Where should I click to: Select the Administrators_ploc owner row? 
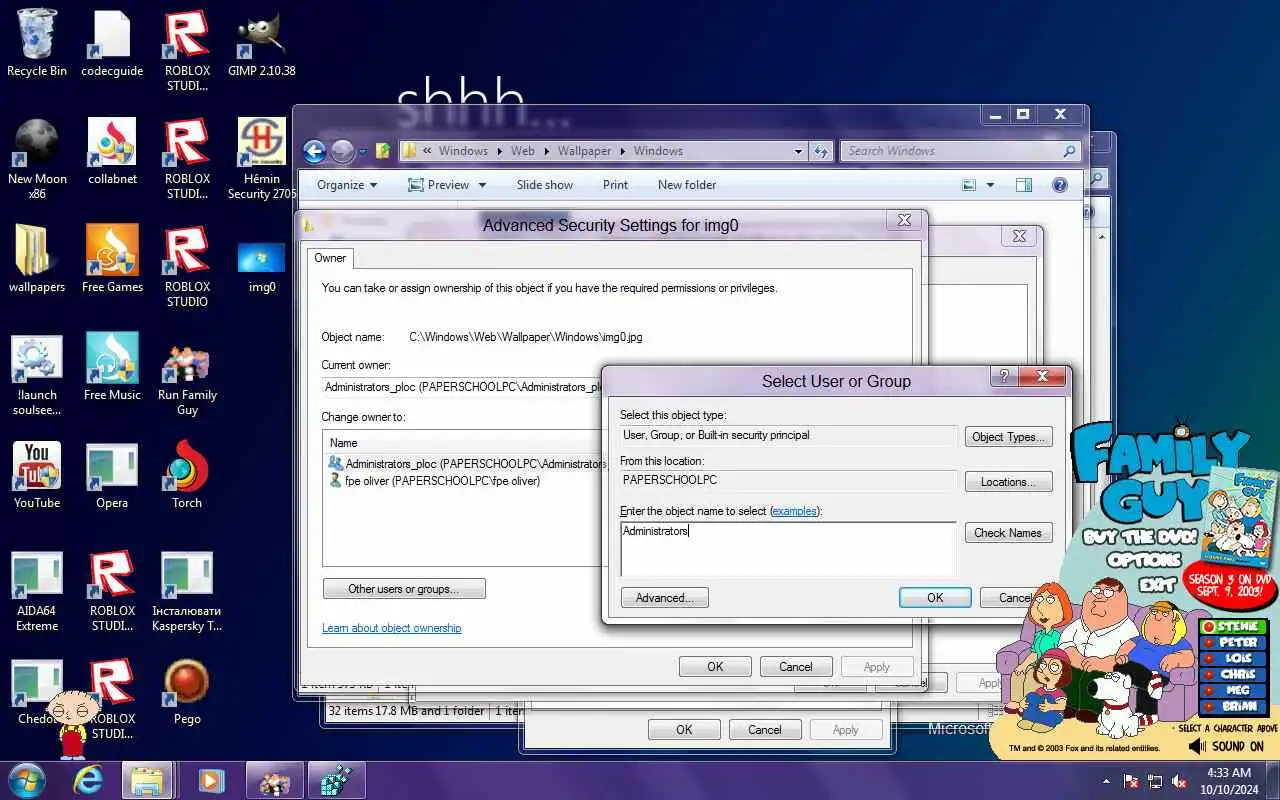tap(466, 464)
